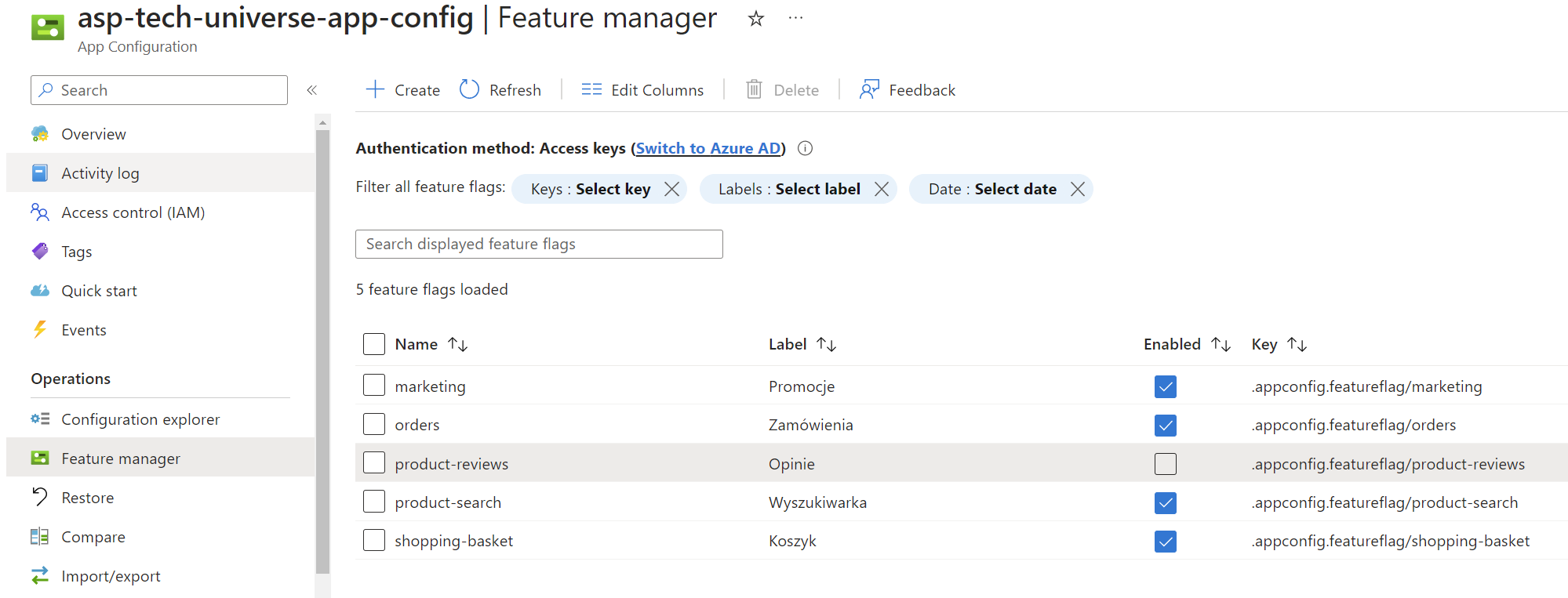Remove the Labels filter
The image size is (1568, 598).
(x=882, y=189)
